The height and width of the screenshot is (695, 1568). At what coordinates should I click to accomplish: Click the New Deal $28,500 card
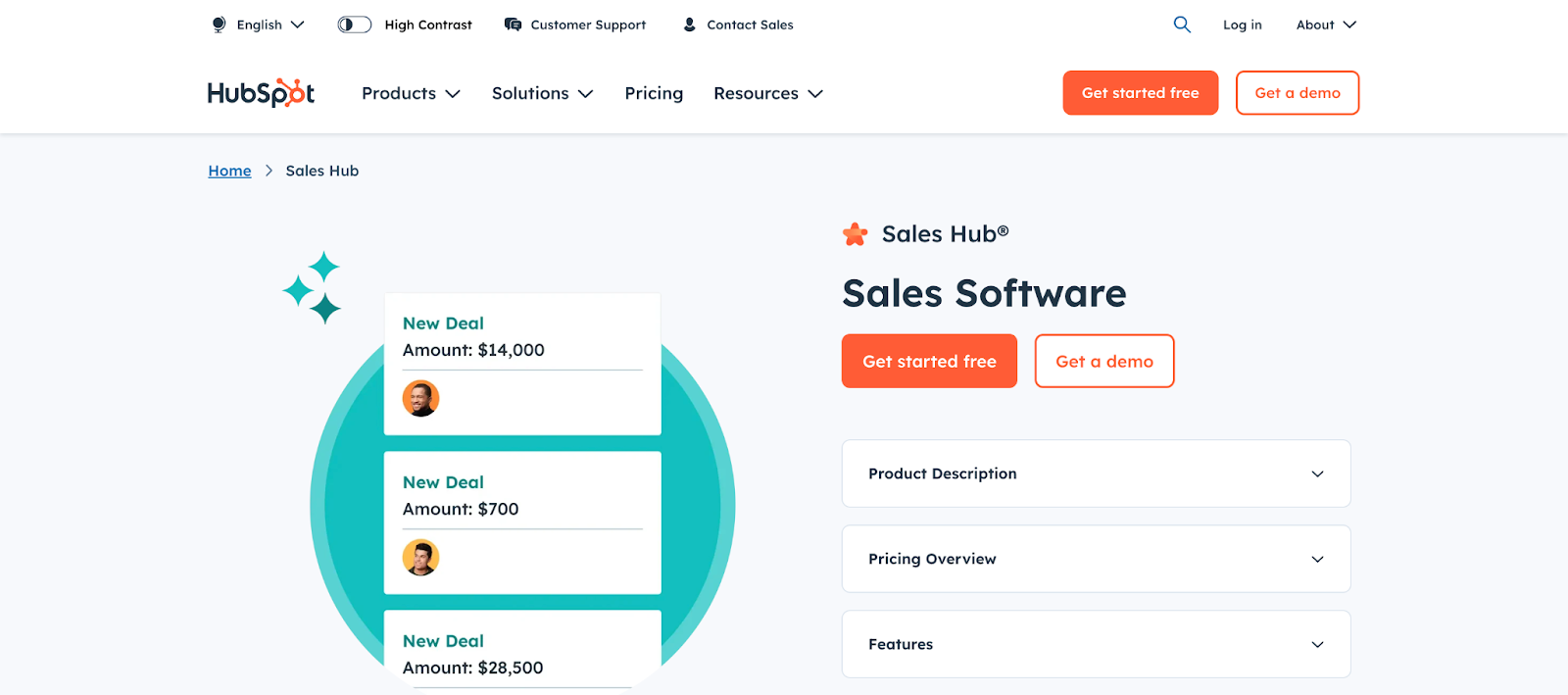click(x=521, y=654)
